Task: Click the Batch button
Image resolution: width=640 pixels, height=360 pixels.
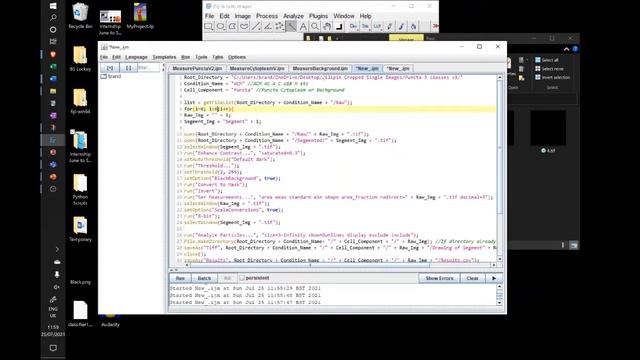Action: [204, 278]
